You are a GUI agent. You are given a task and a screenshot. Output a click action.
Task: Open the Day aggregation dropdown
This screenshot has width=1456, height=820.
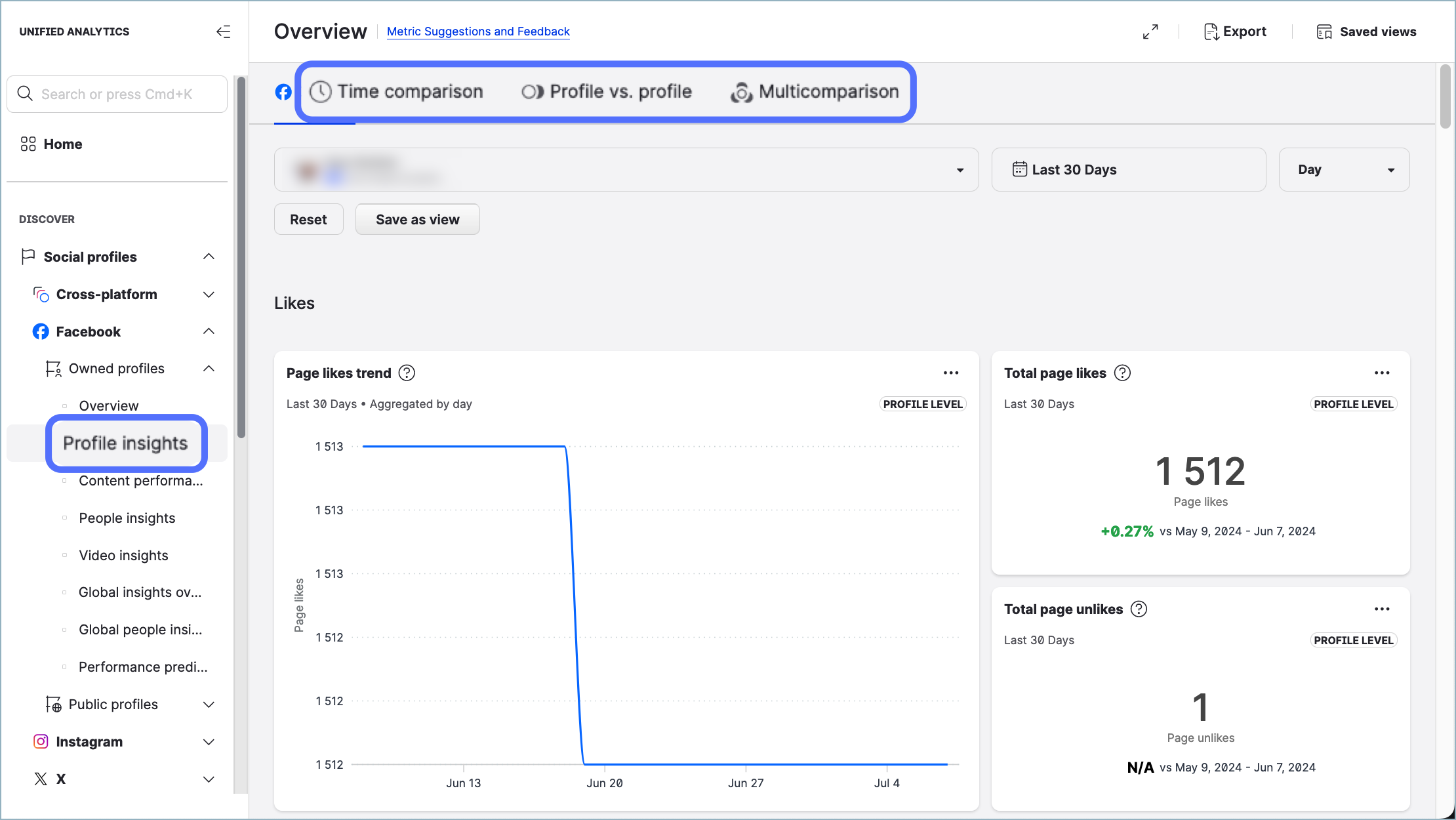[x=1344, y=169]
